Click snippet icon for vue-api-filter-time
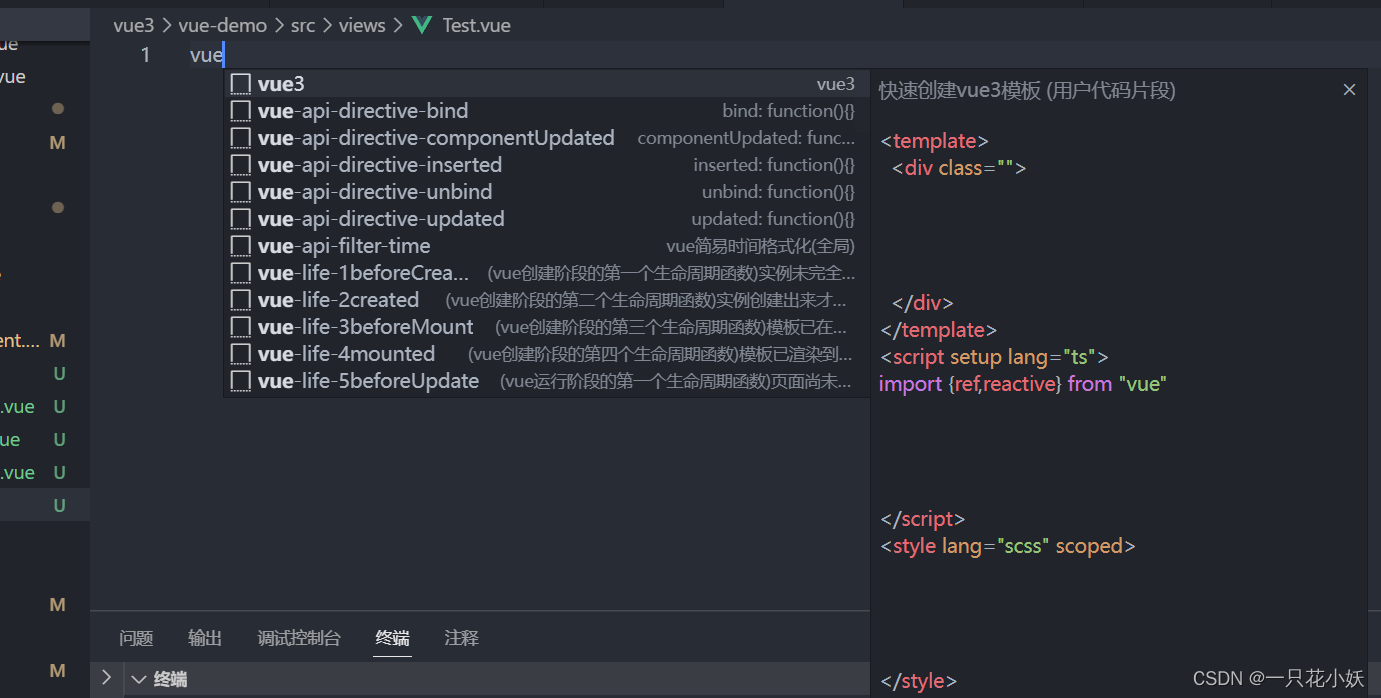The width and height of the screenshot is (1381, 698). (241, 246)
